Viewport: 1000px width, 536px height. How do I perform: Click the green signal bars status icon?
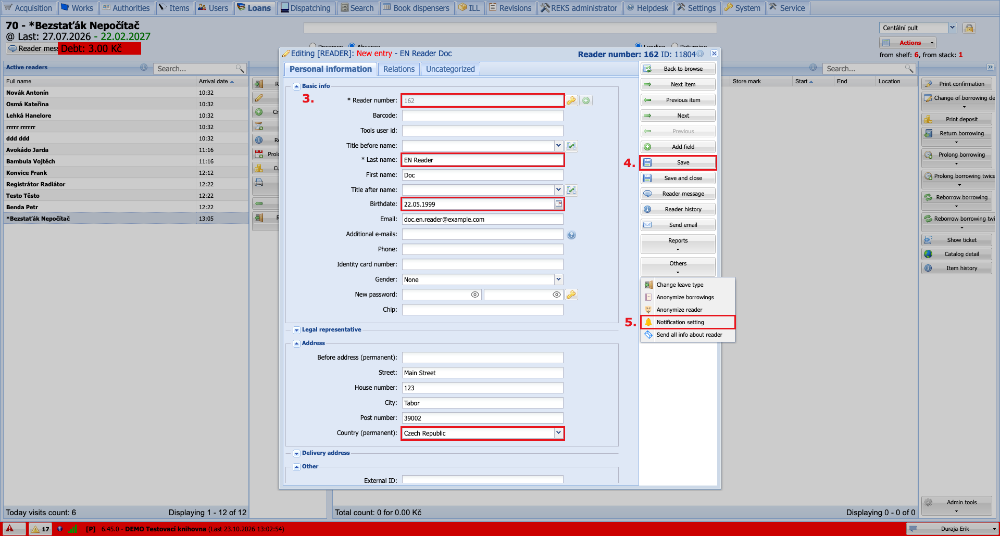73,529
